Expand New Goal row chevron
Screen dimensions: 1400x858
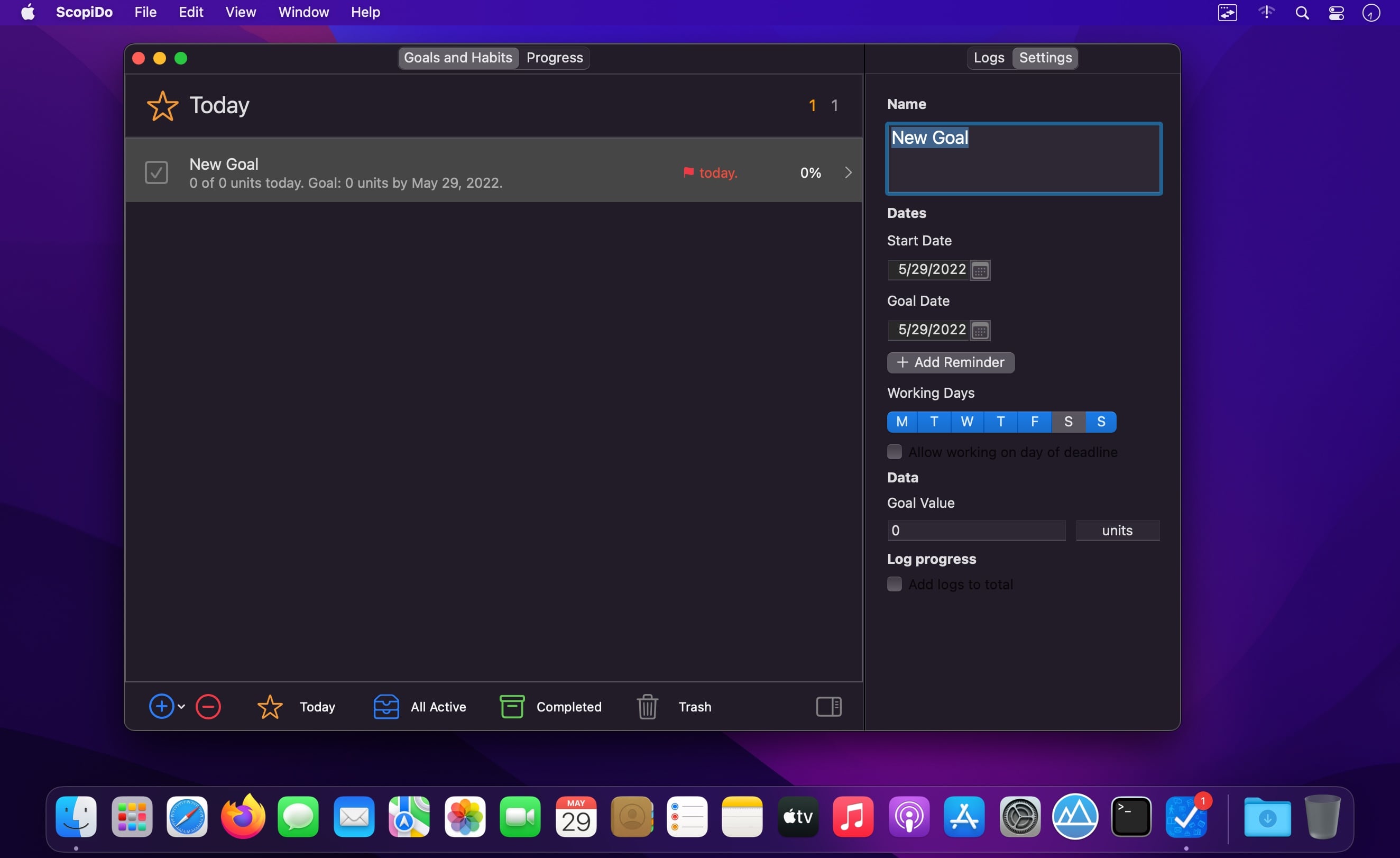click(x=848, y=172)
